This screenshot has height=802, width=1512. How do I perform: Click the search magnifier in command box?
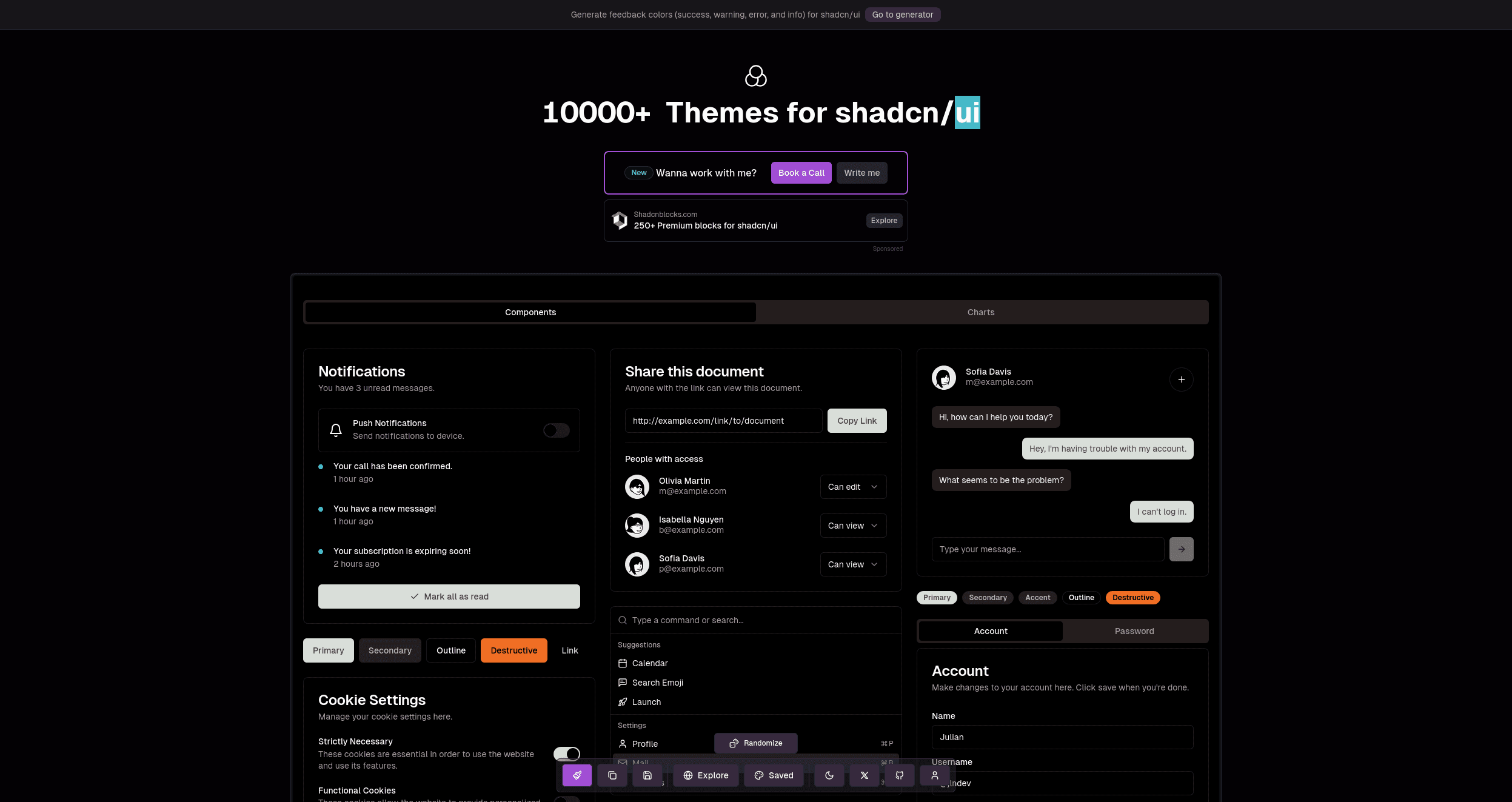[622, 620]
